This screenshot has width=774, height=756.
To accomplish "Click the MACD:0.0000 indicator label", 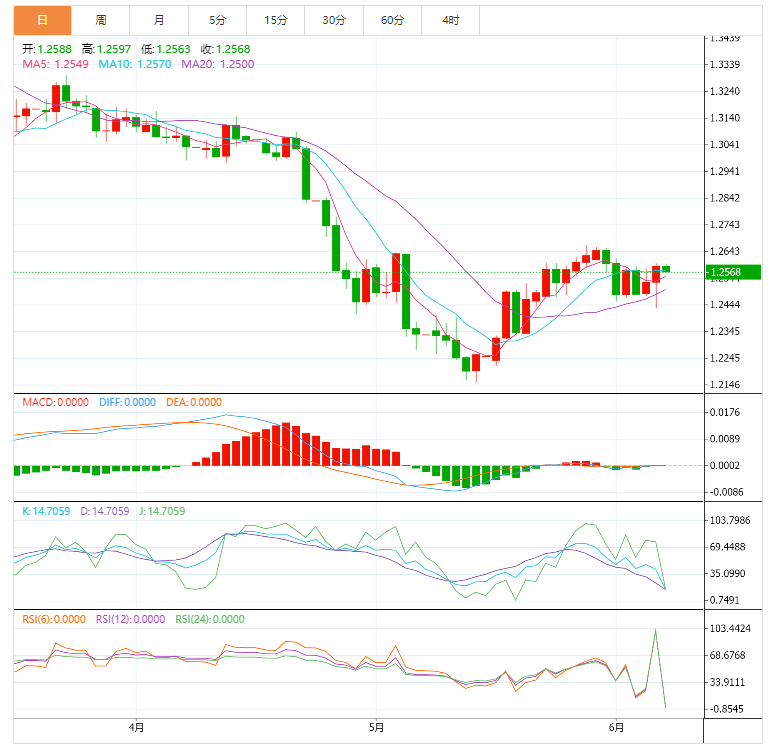I will [55, 402].
